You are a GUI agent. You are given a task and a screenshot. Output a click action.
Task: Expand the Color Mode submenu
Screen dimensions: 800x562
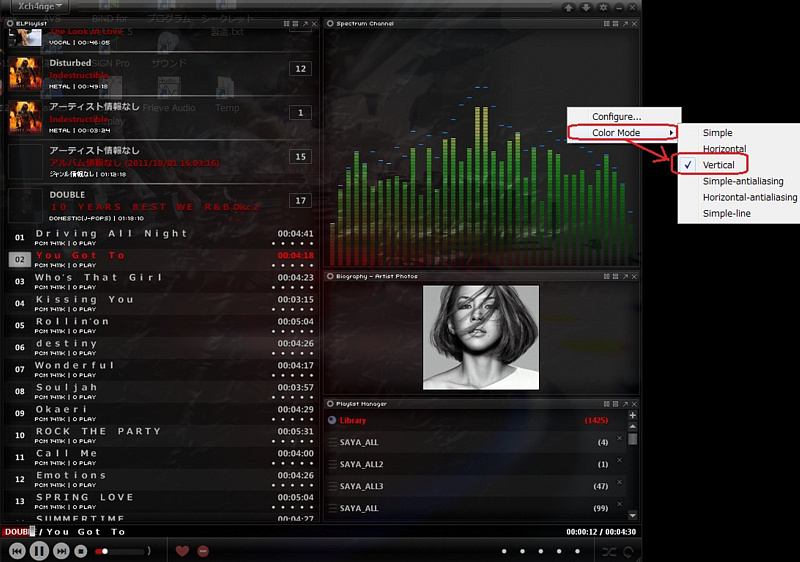coord(623,133)
